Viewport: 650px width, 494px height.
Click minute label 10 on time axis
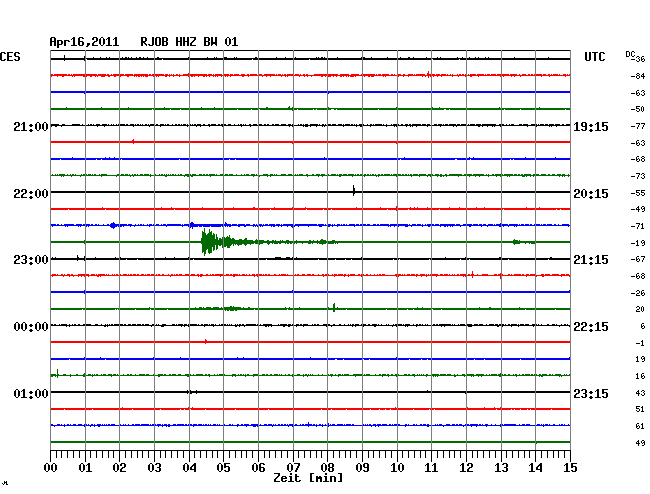[397, 468]
